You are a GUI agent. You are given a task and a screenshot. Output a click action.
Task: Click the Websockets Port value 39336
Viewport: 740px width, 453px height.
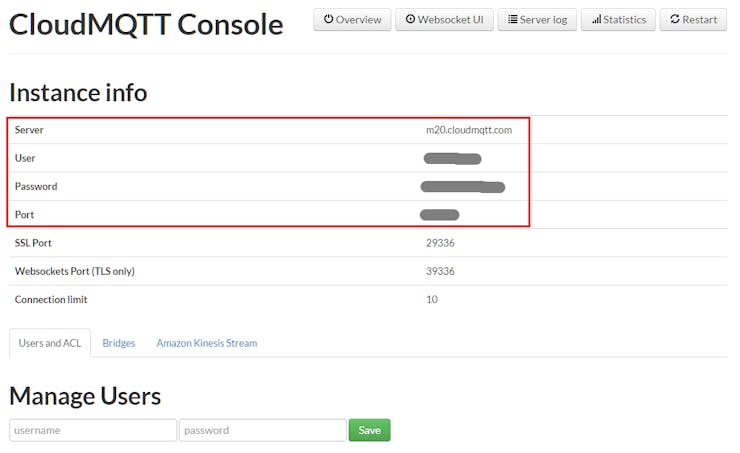tap(440, 271)
